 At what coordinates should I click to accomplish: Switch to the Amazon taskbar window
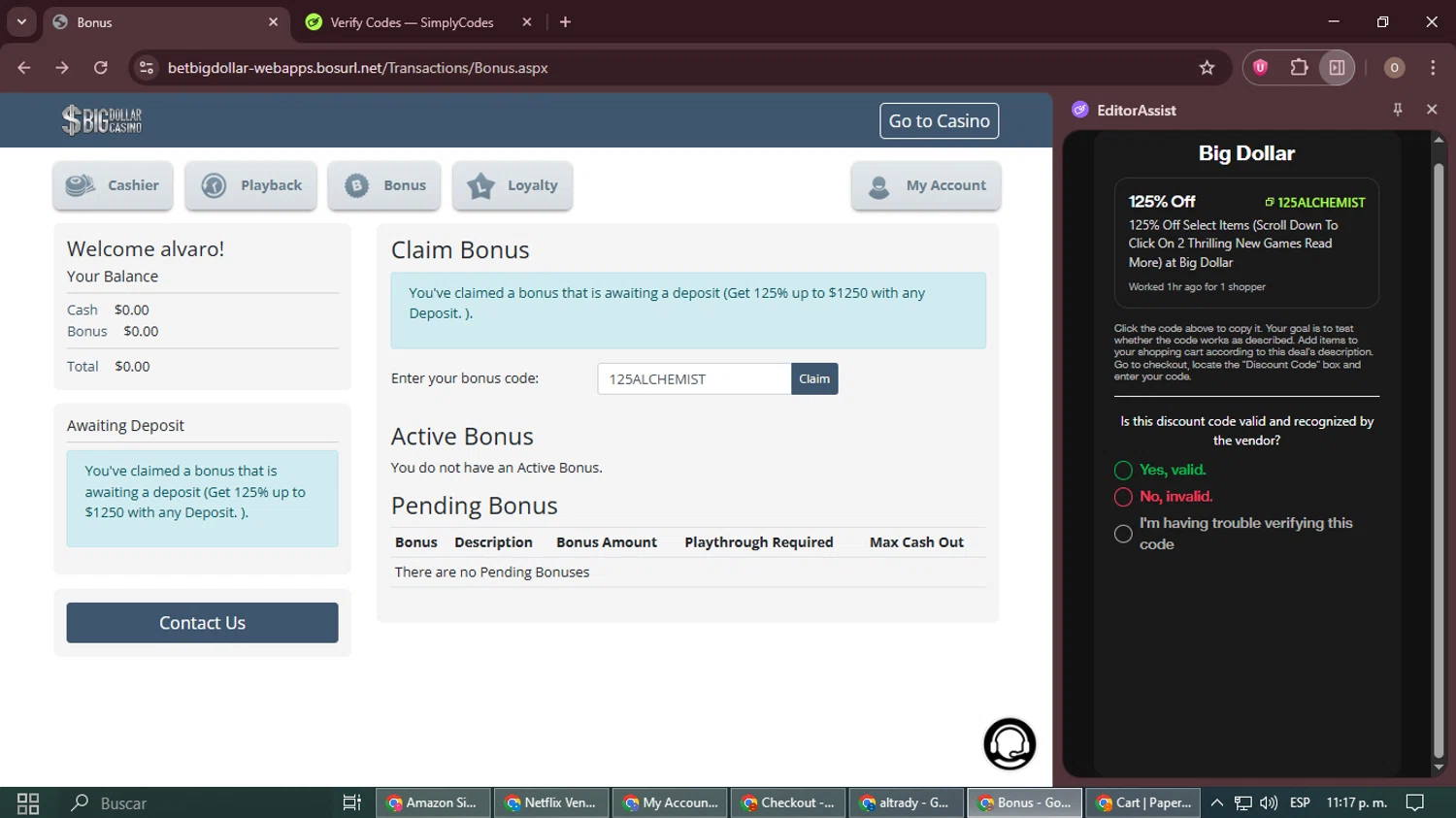[434, 803]
